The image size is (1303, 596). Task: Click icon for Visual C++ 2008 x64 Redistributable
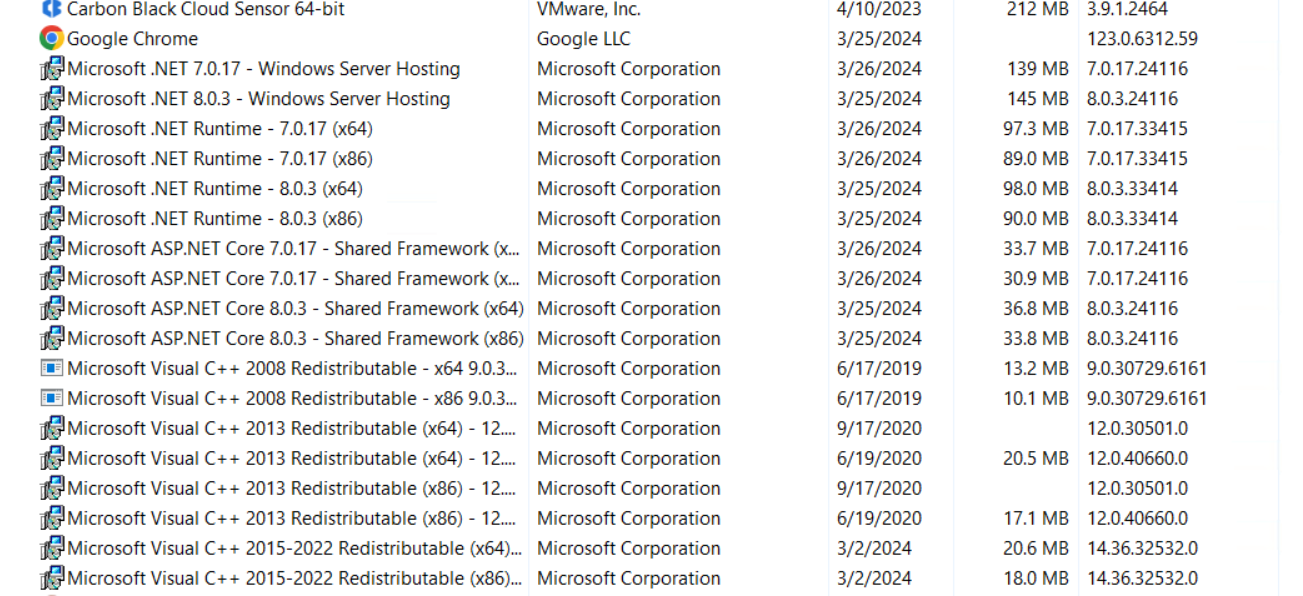coord(51,368)
